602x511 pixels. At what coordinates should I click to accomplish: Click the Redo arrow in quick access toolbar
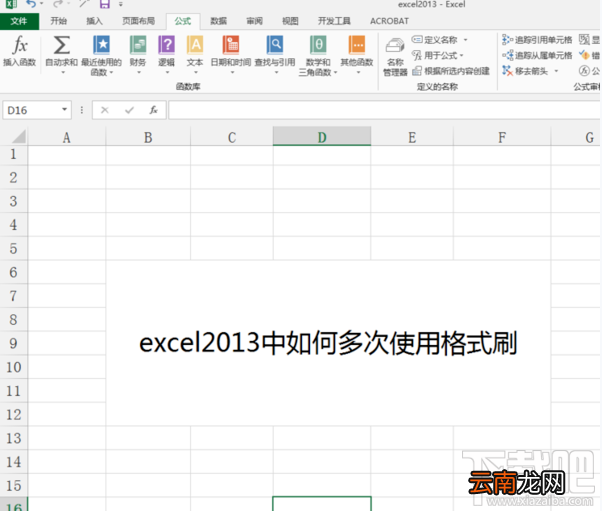58,4
